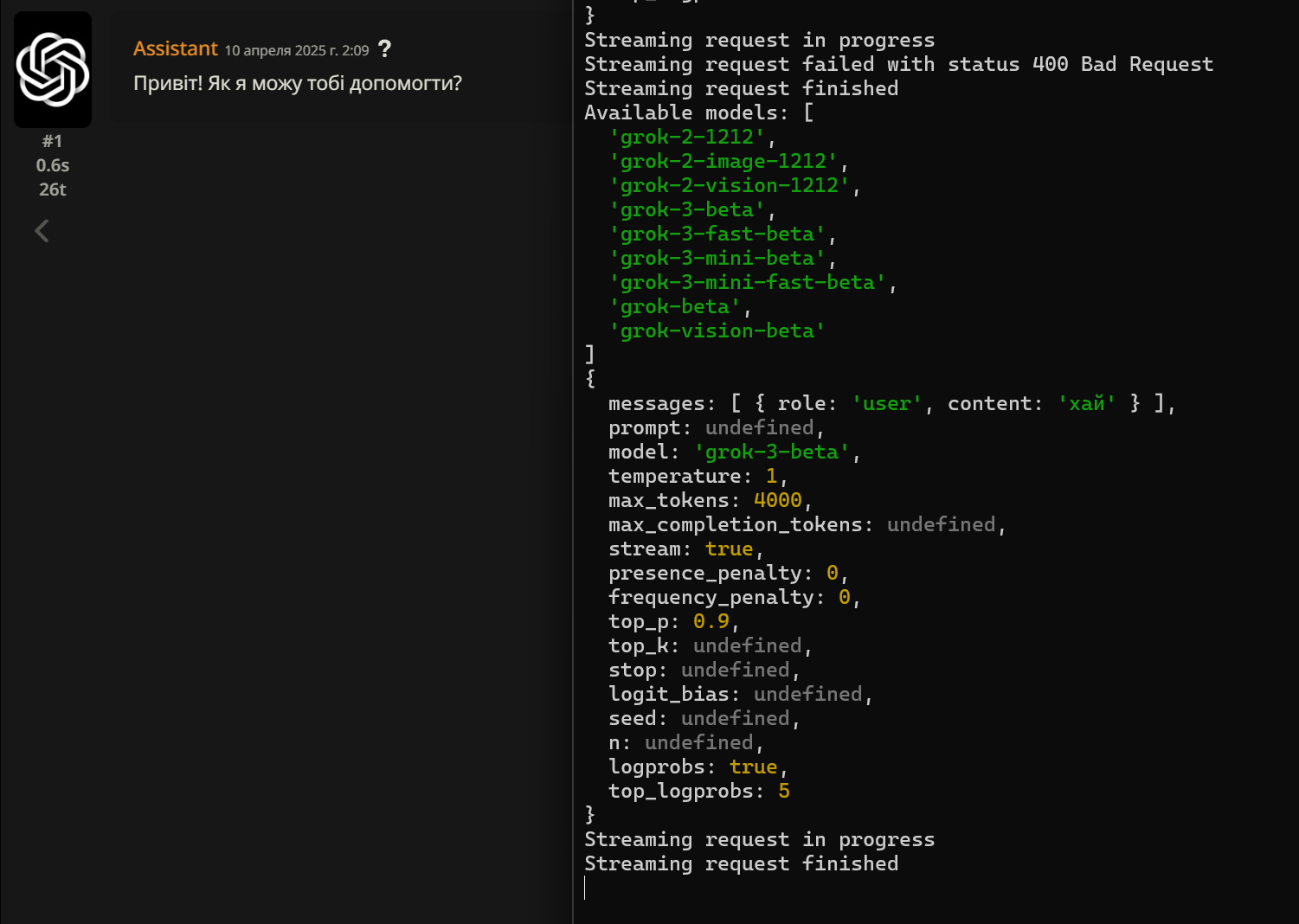
Task: Click the max_tokens: 4000 line
Action: tap(711, 500)
